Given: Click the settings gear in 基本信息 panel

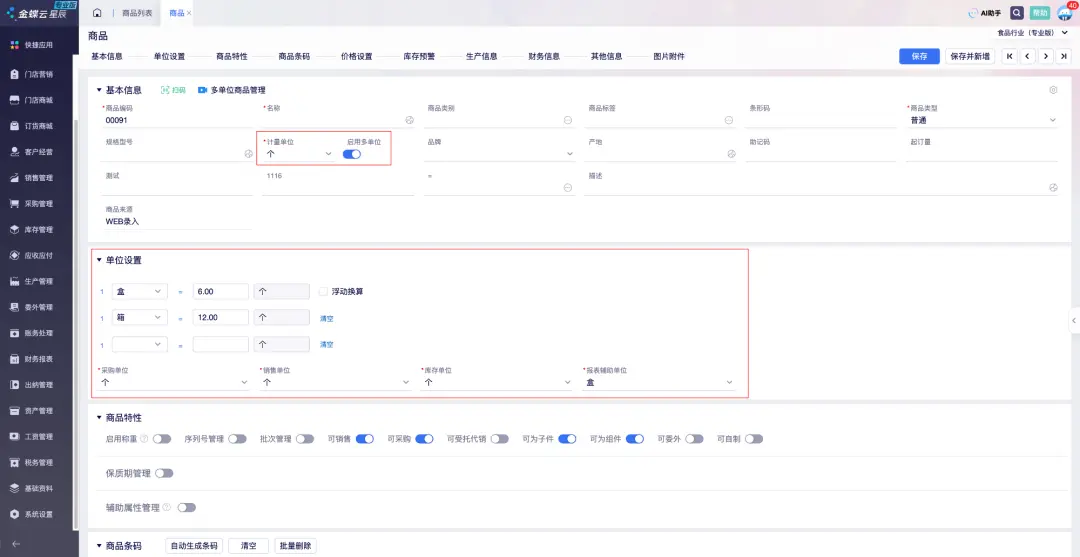Looking at the screenshot, I should pyautogui.click(x=1053, y=90).
